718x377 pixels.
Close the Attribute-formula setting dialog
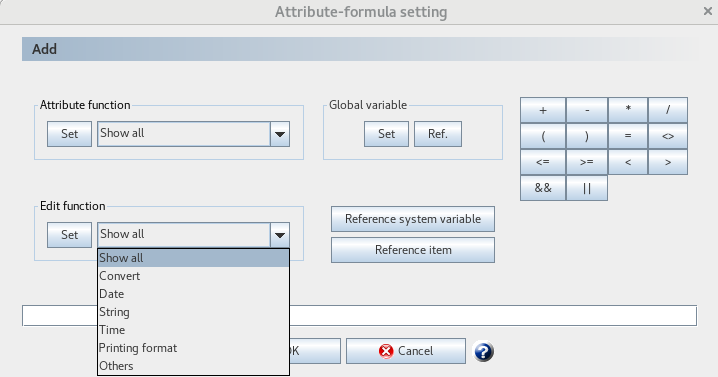click(x=707, y=11)
